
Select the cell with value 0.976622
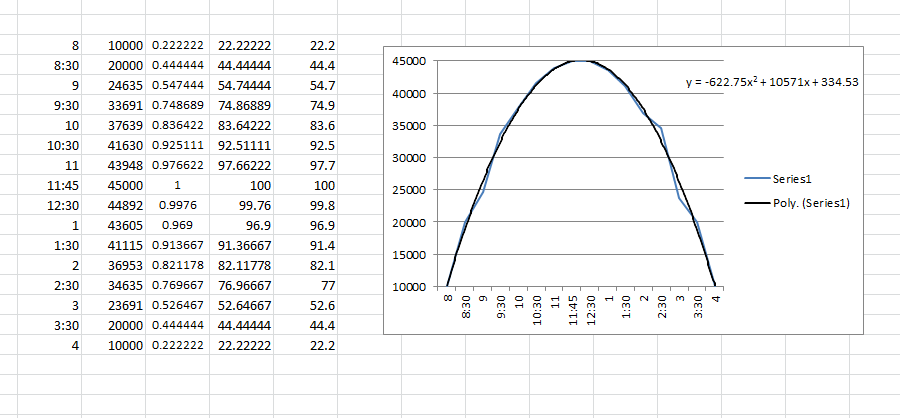(179, 166)
